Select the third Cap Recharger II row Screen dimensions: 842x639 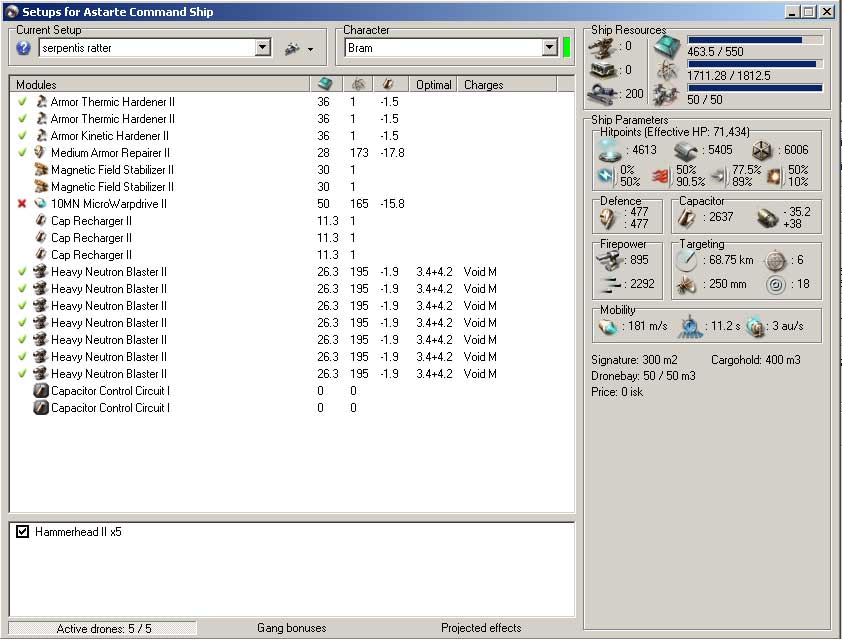[x=292, y=255]
